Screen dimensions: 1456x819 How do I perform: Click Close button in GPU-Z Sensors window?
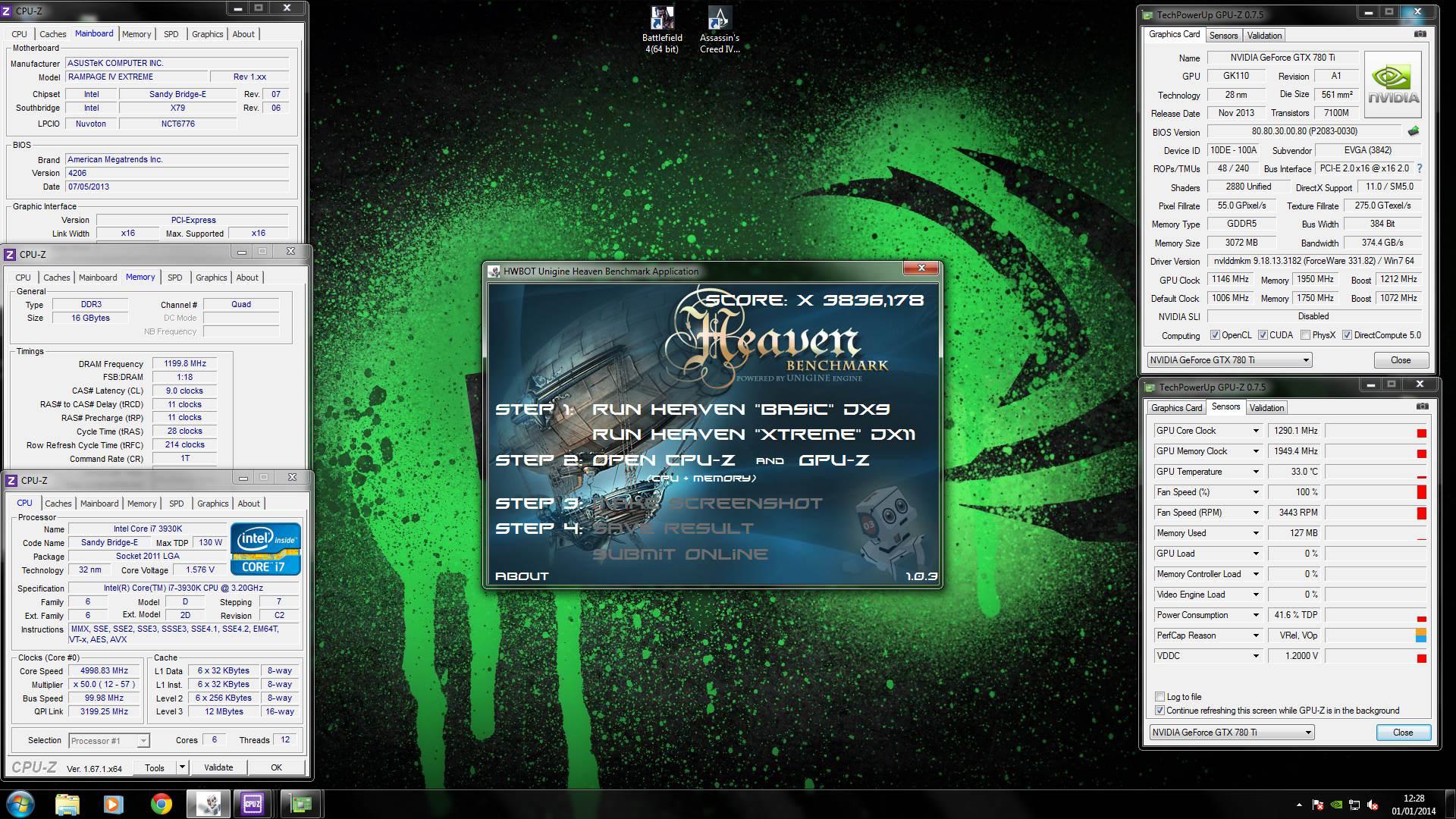click(1403, 732)
